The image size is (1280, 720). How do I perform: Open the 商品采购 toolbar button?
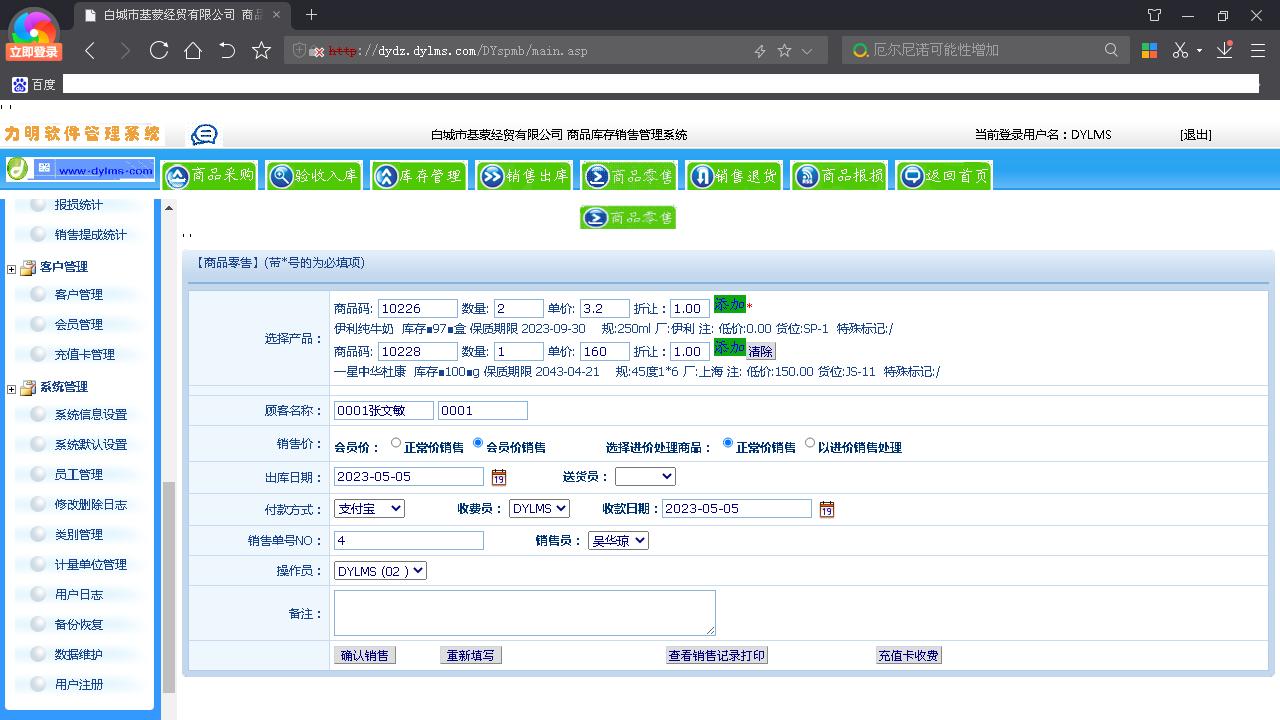pos(210,176)
